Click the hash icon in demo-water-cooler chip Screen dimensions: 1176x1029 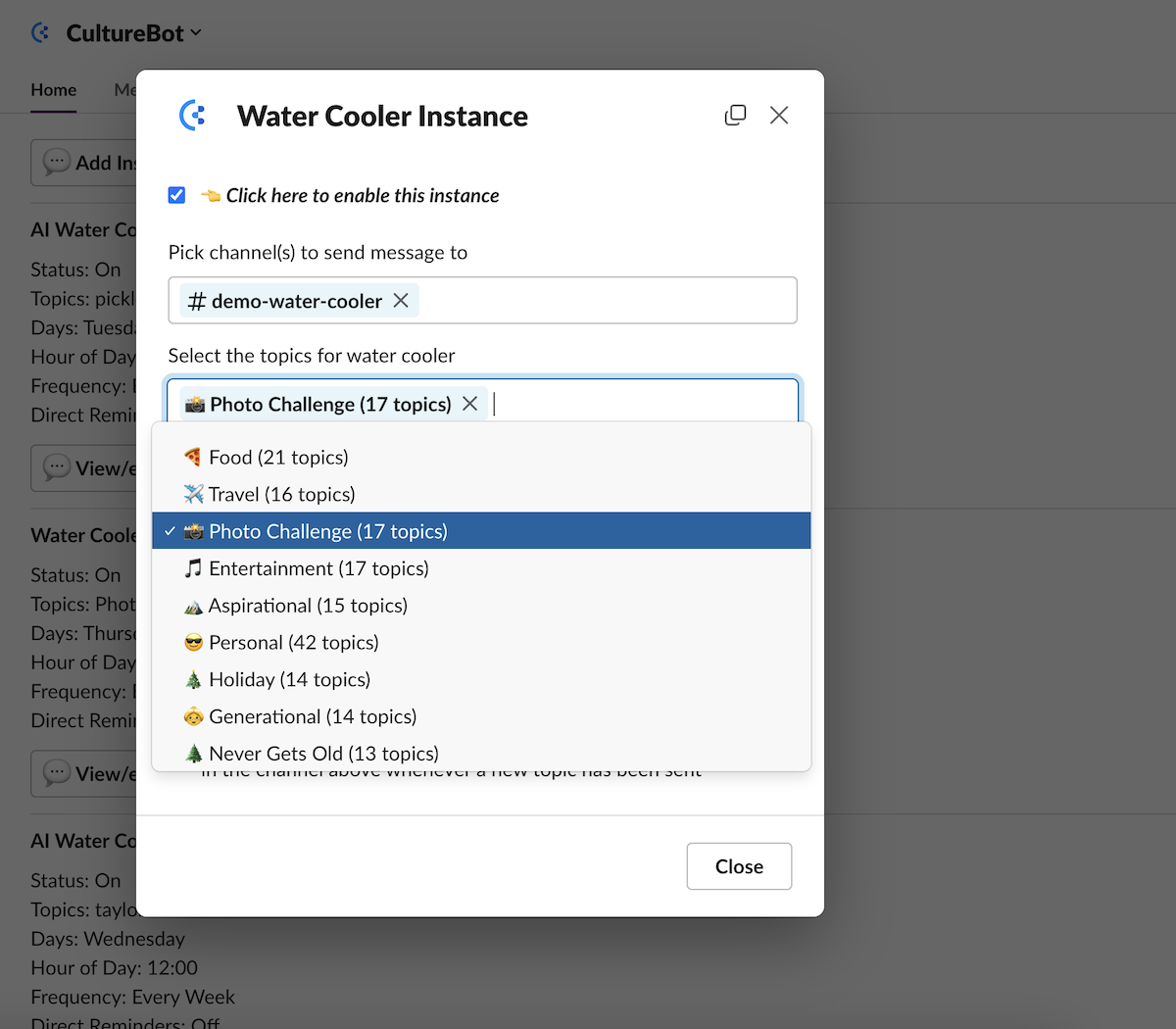coord(197,302)
